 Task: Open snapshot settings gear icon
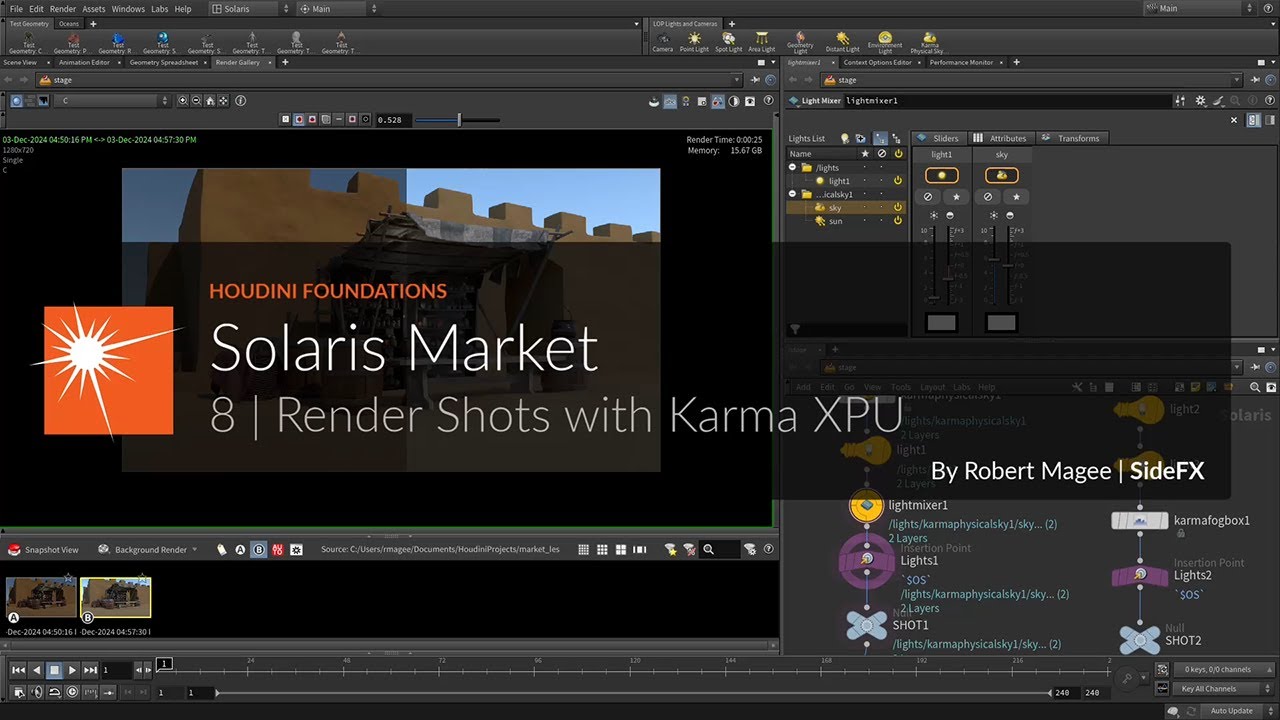[x=296, y=549]
